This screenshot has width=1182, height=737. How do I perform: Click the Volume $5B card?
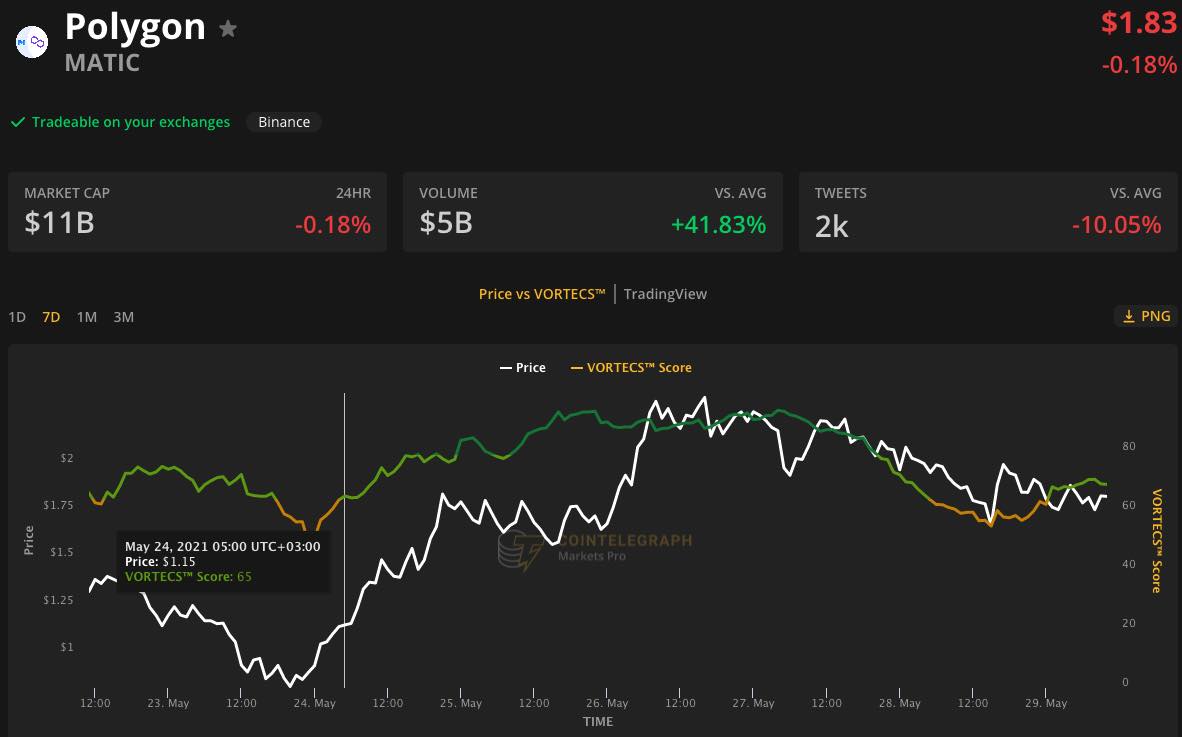click(593, 212)
